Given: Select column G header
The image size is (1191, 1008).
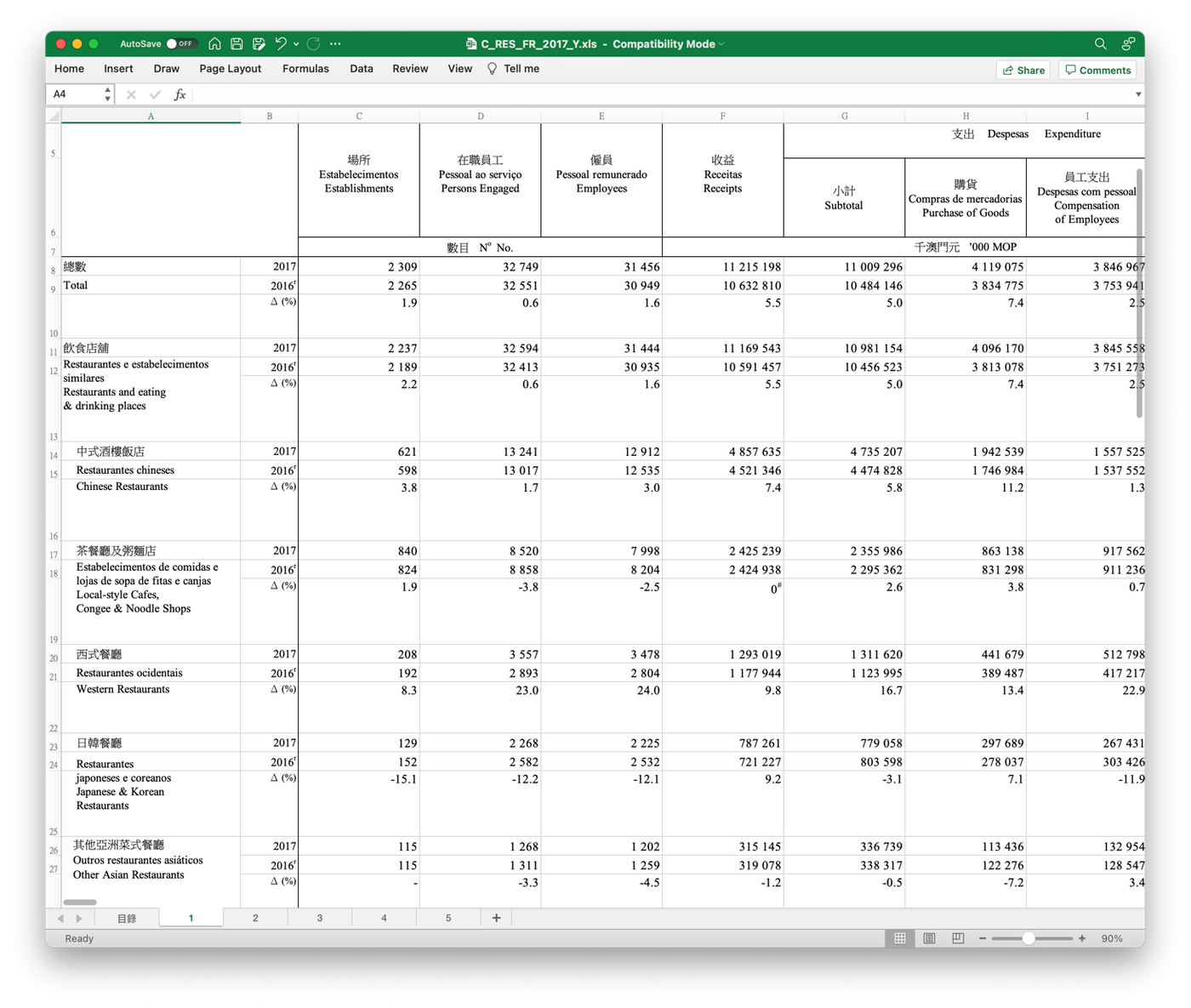Looking at the screenshot, I should click(x=844, y=116).
